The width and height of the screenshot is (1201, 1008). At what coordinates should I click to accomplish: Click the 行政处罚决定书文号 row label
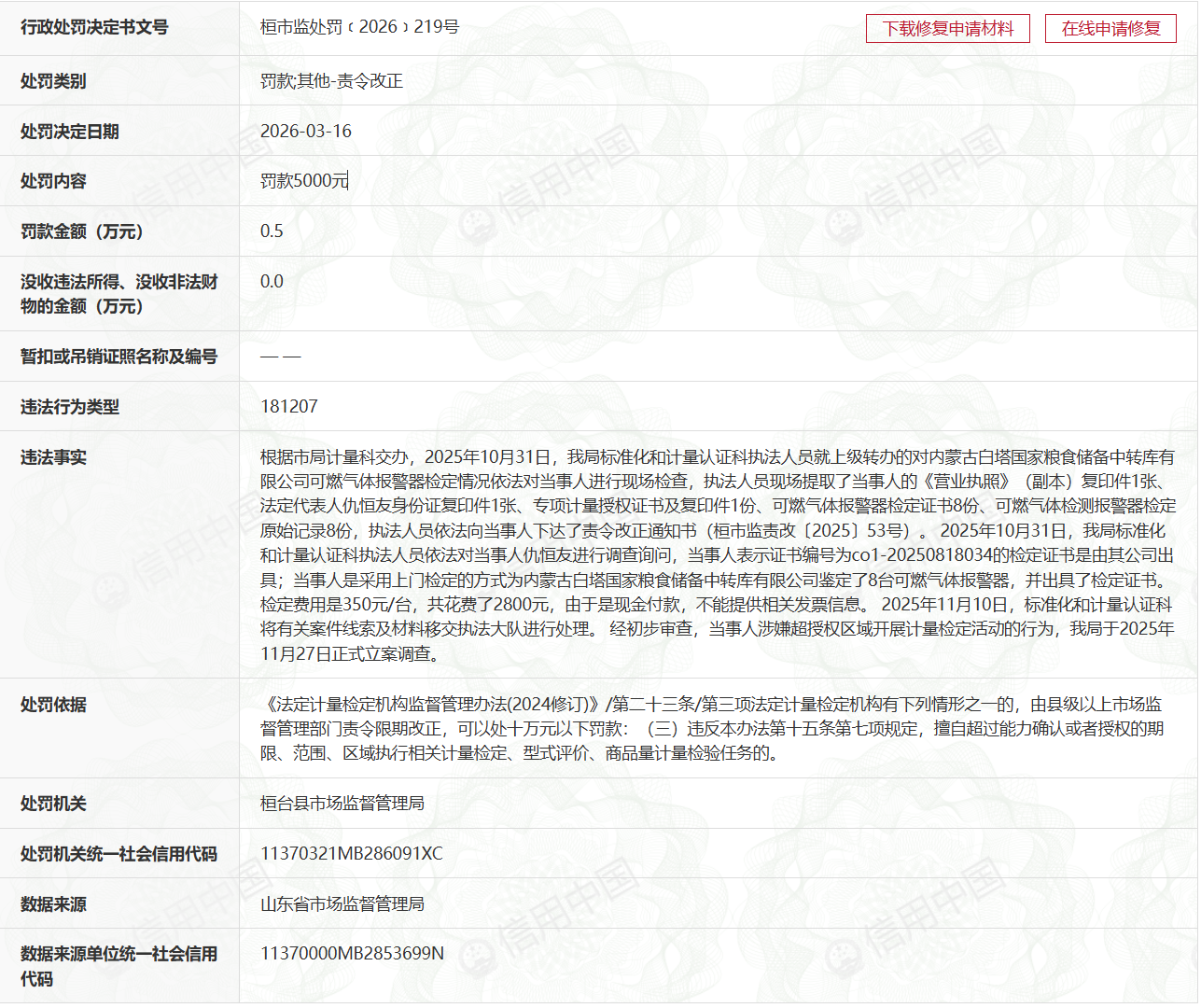coord(94,27)
